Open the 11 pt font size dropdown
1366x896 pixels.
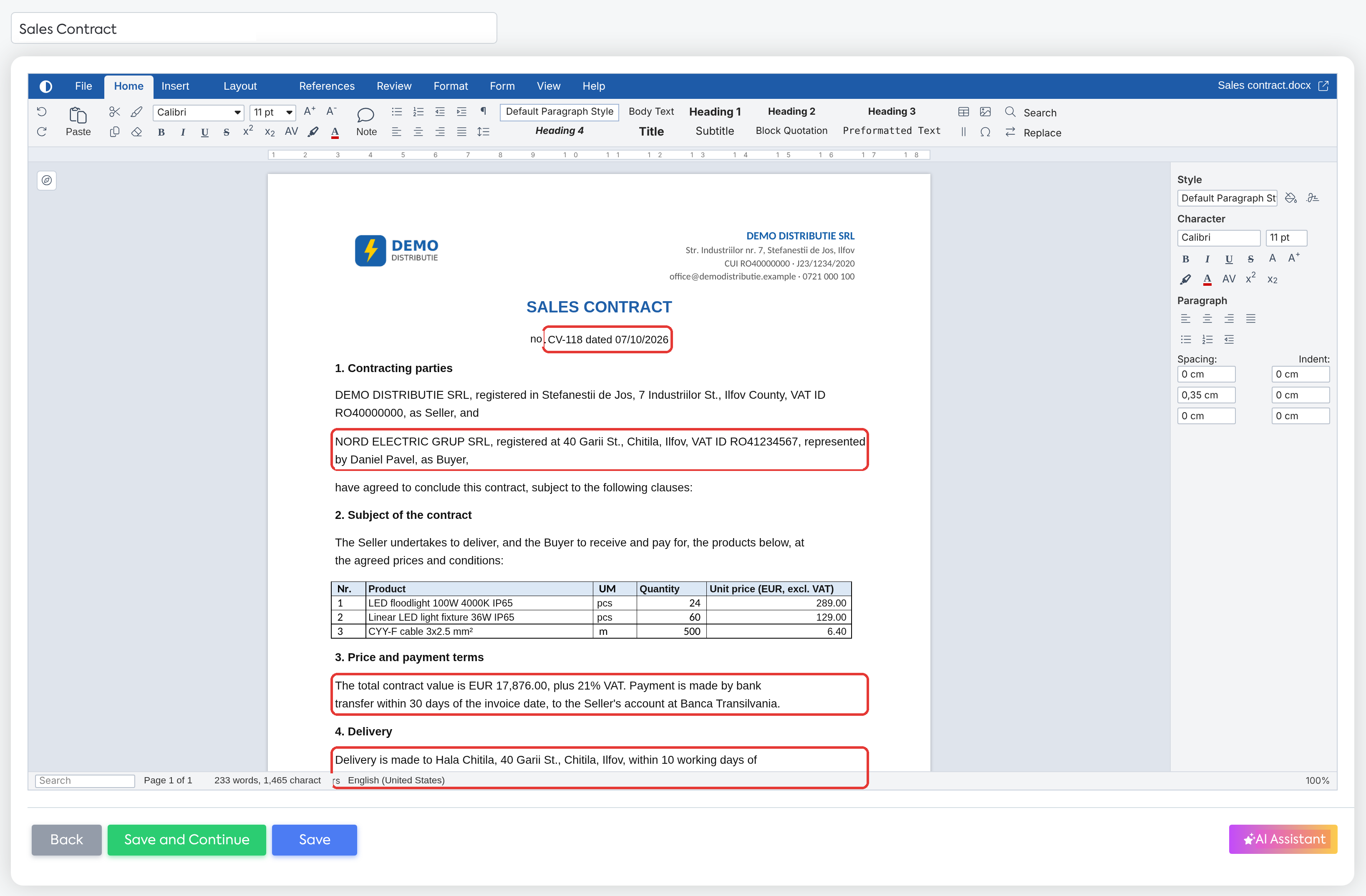[x=272, y=112]
